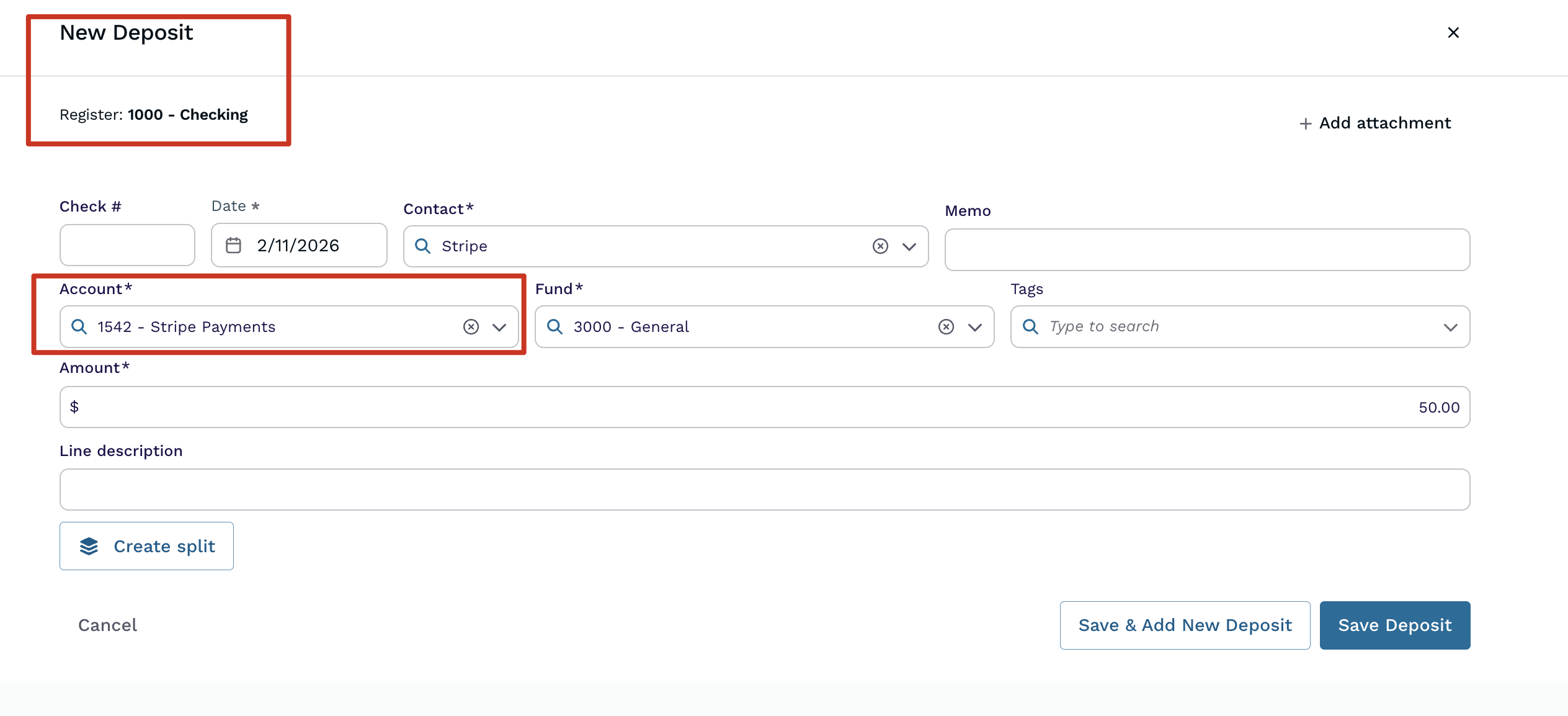Open the Tags dropdown chevron
The width and height of the screenshot is (1568, 716).
click(x=1450, y=328)
